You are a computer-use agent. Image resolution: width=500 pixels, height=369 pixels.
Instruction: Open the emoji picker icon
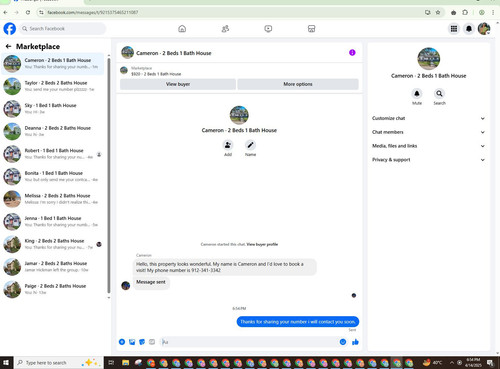(343, 342)
